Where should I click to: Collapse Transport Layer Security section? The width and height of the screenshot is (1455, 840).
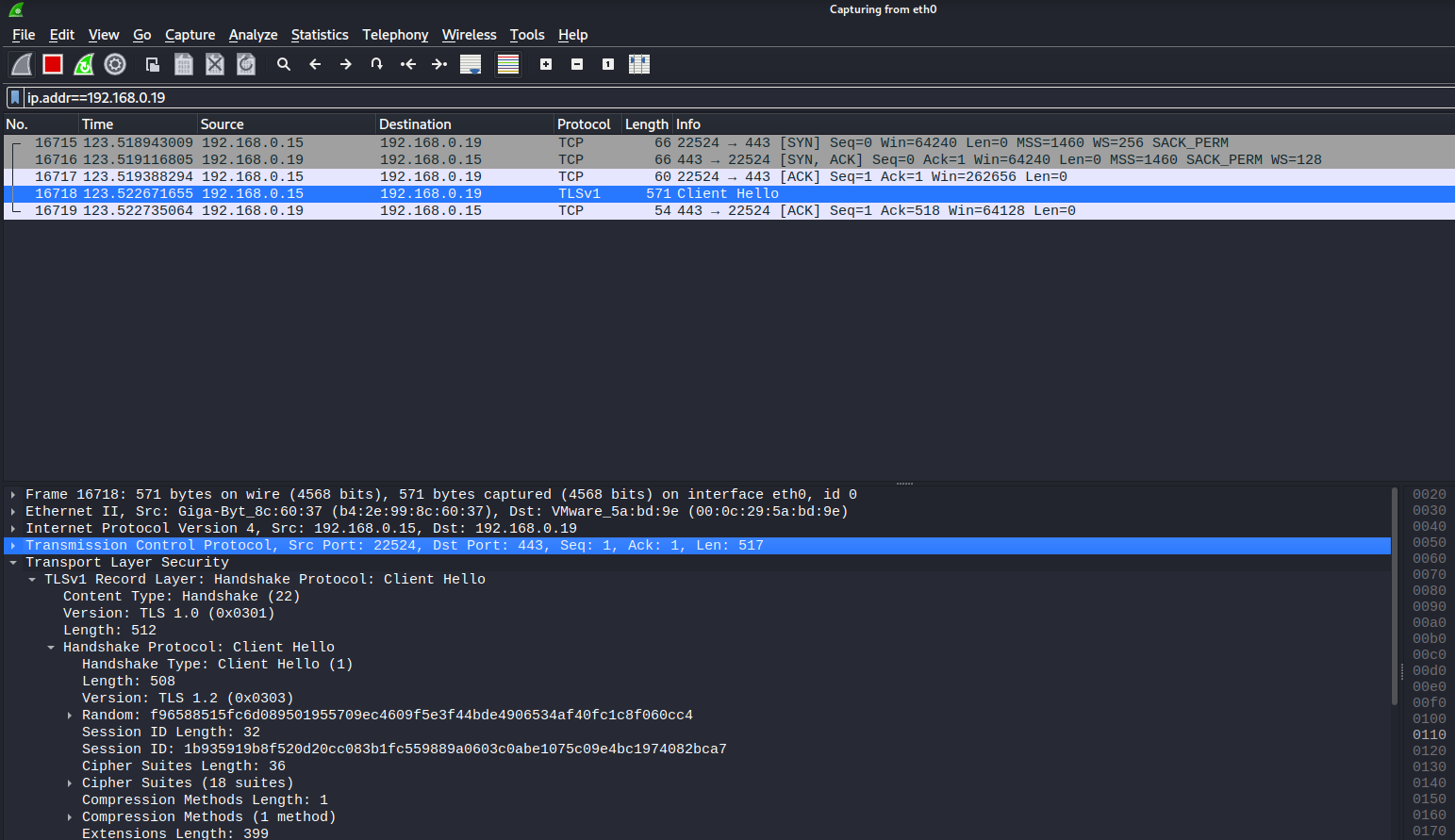click(x=13, y=563)
